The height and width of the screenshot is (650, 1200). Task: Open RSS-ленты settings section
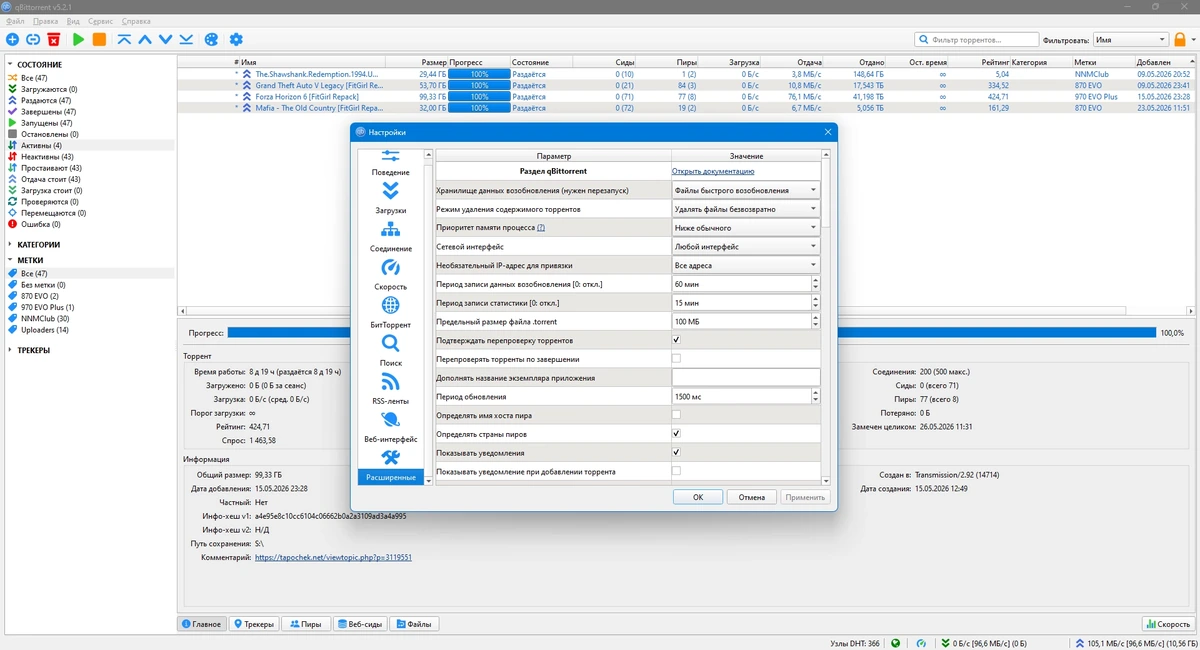coord(391,389)
